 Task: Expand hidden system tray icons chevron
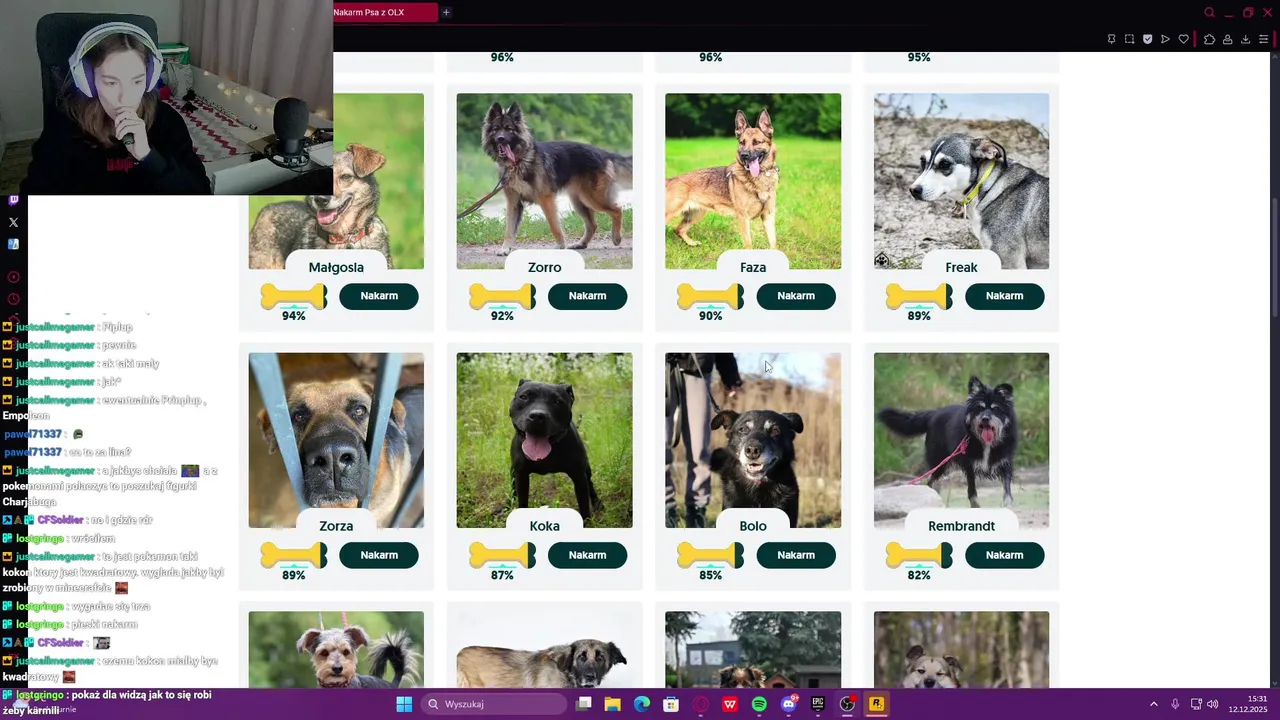click(1154, 704)
